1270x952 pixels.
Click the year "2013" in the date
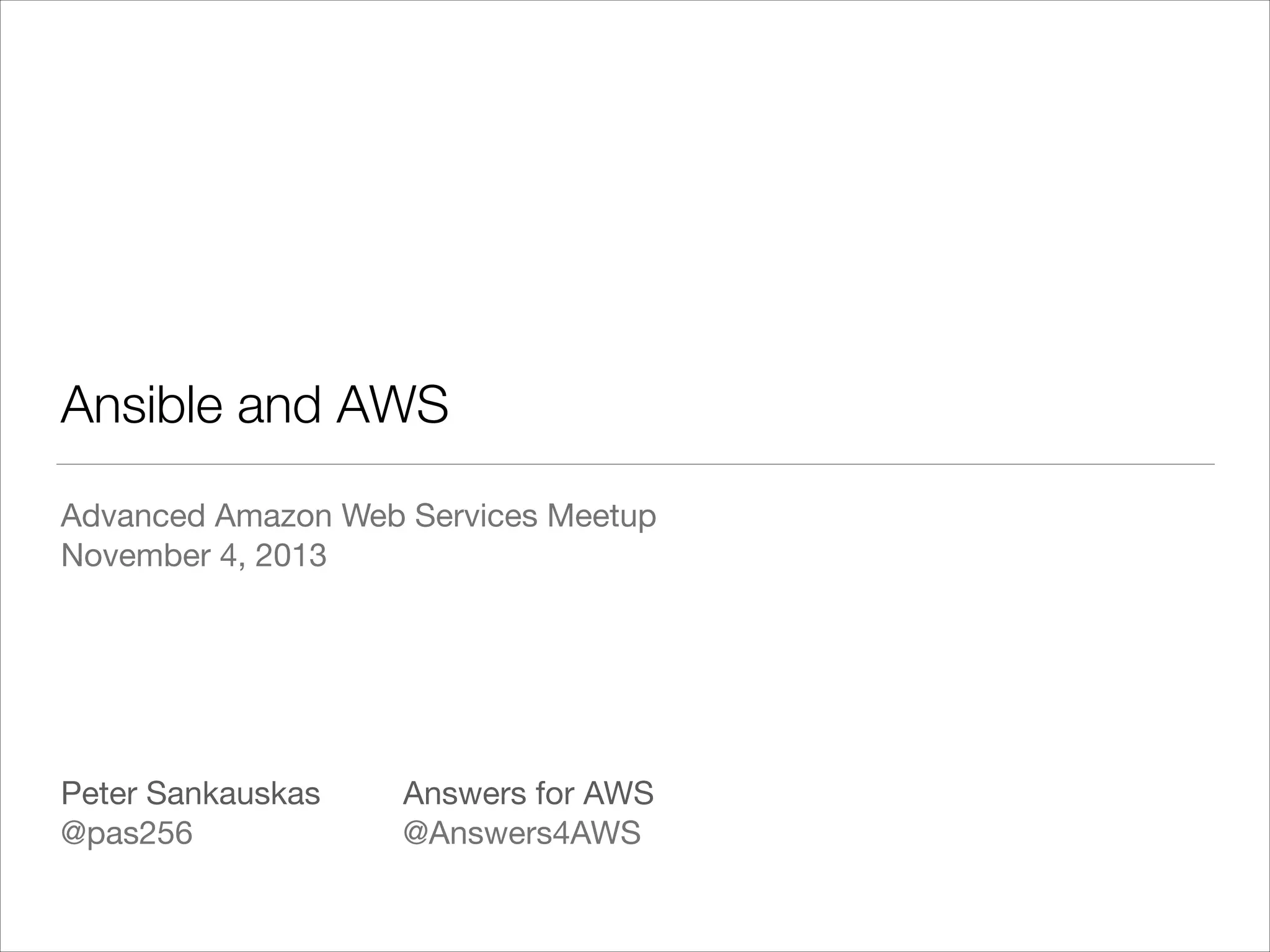coord(290,555)
